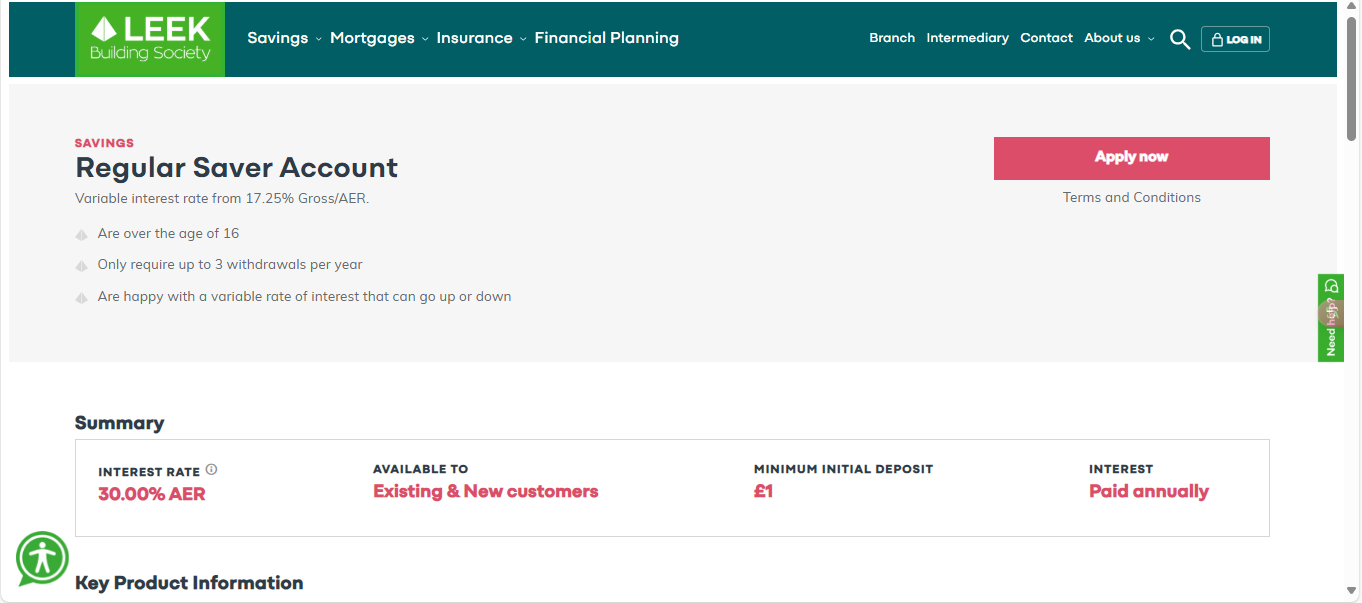Click 'Are over the age of 16'
Viewport: 1362px width, 603px height.
coord(168,233)
